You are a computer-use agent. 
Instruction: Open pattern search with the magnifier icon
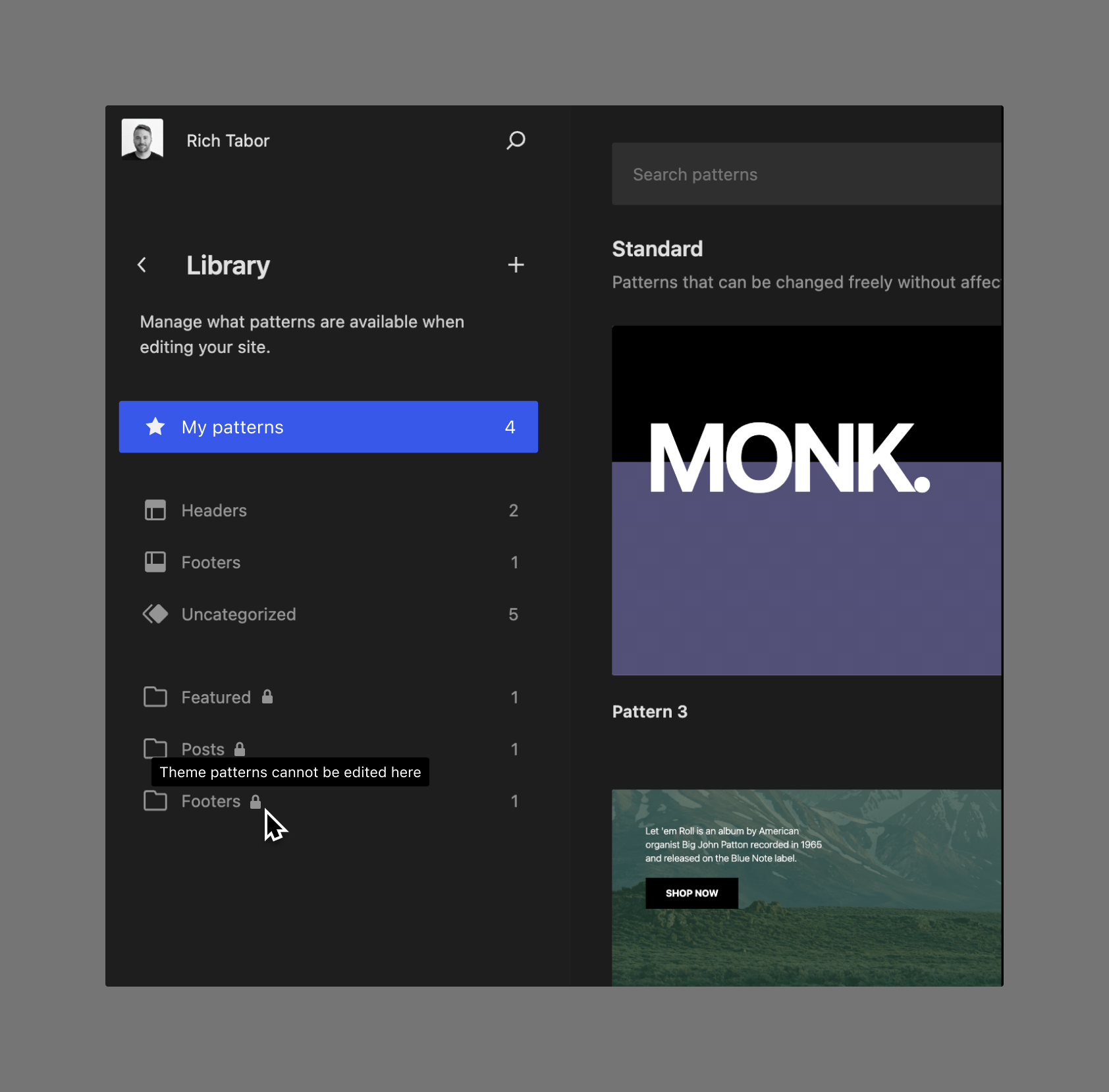(516, 140)
